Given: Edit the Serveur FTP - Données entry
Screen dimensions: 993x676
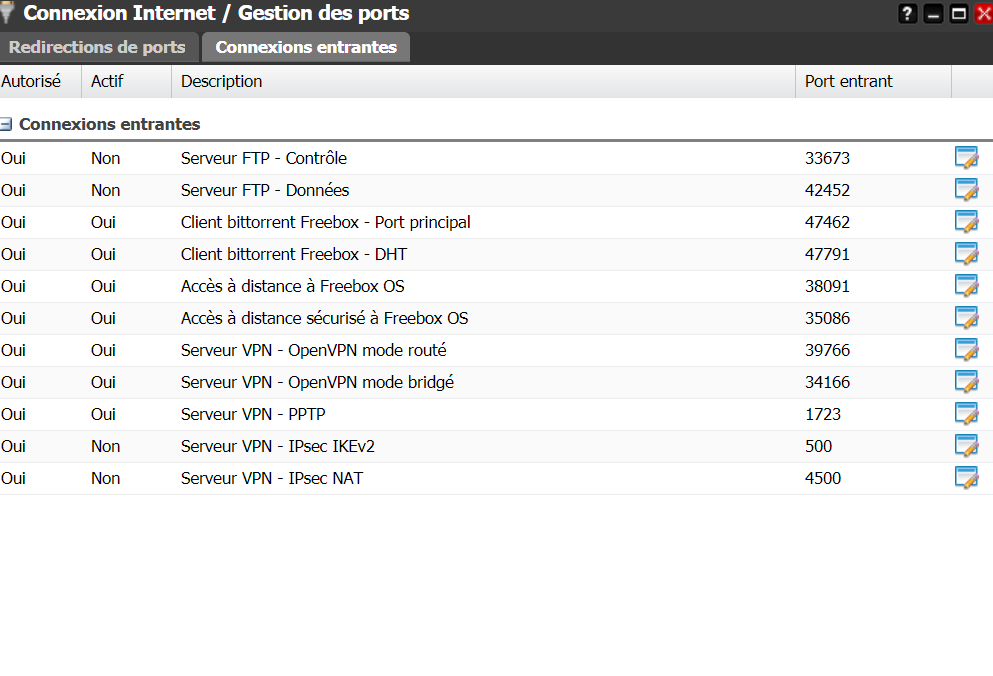Looking at the screenshot, I should (x=966, y=190).
